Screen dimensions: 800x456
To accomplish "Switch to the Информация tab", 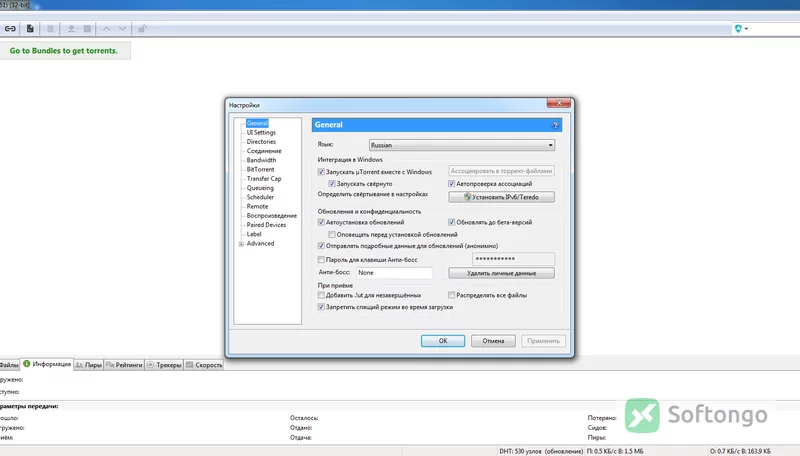I will pos(47,364).
